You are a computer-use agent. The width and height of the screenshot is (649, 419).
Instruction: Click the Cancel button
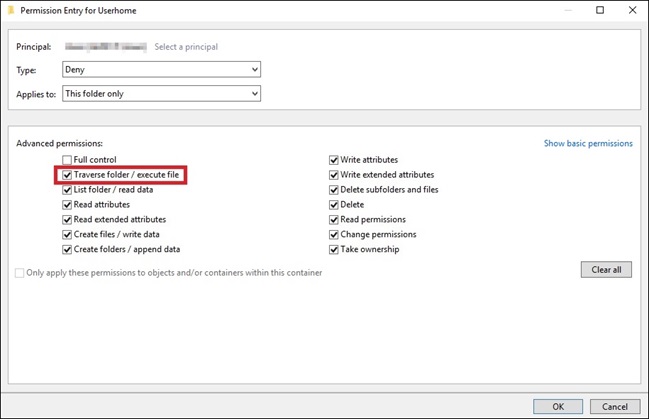(x=615, y=407)
